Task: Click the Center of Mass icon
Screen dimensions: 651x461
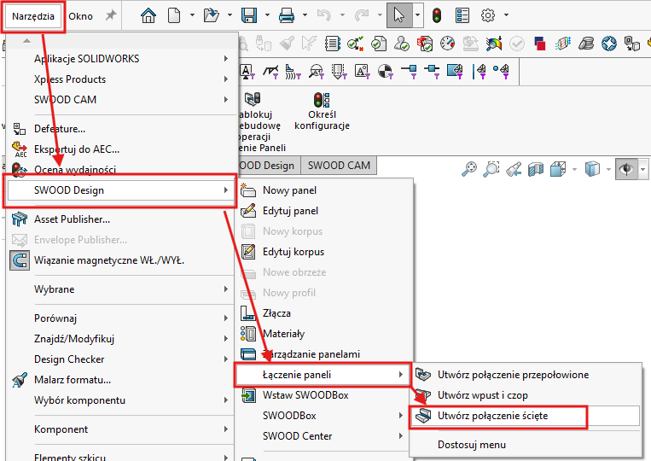Action: (385, 72)
